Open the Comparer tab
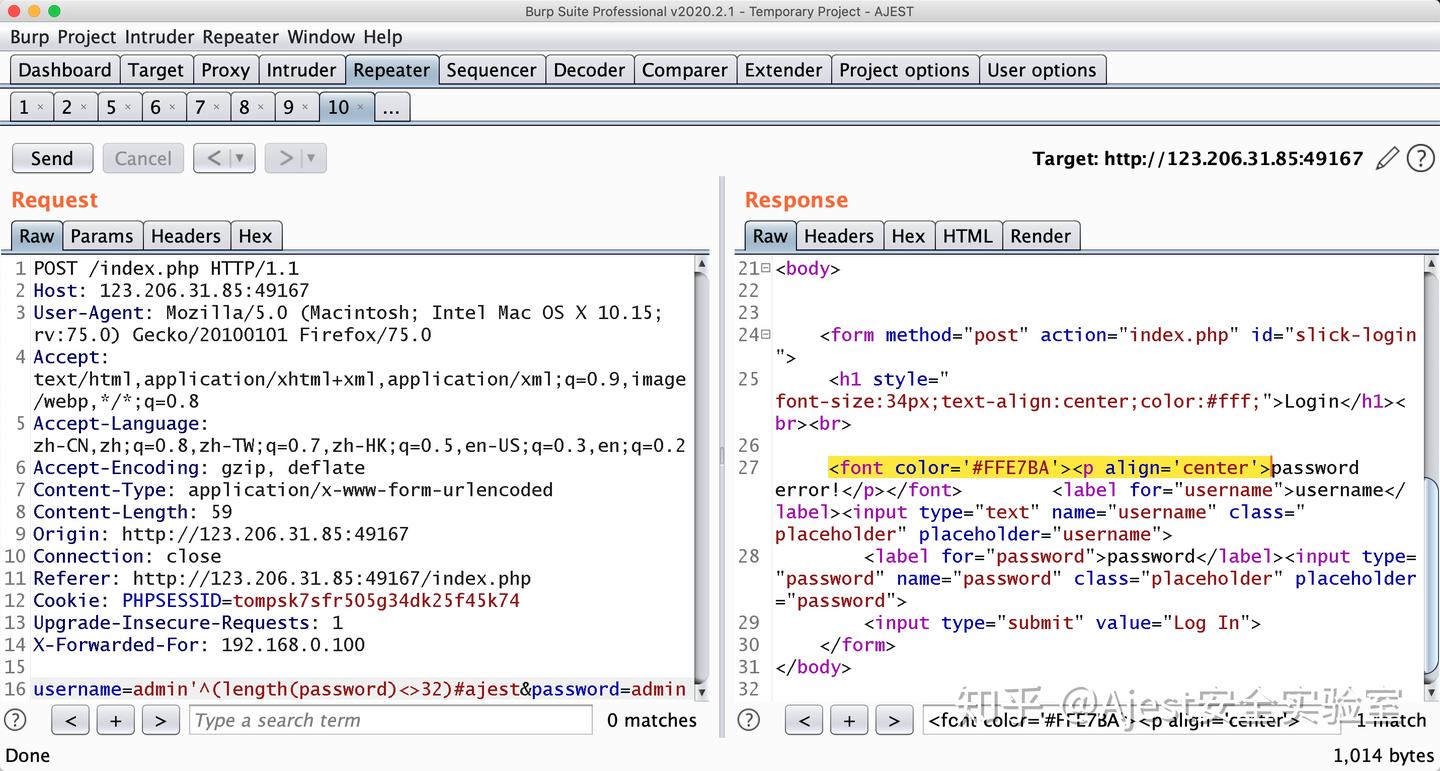This screenshot has height=771, width=1440. click(x=685, y=70)
